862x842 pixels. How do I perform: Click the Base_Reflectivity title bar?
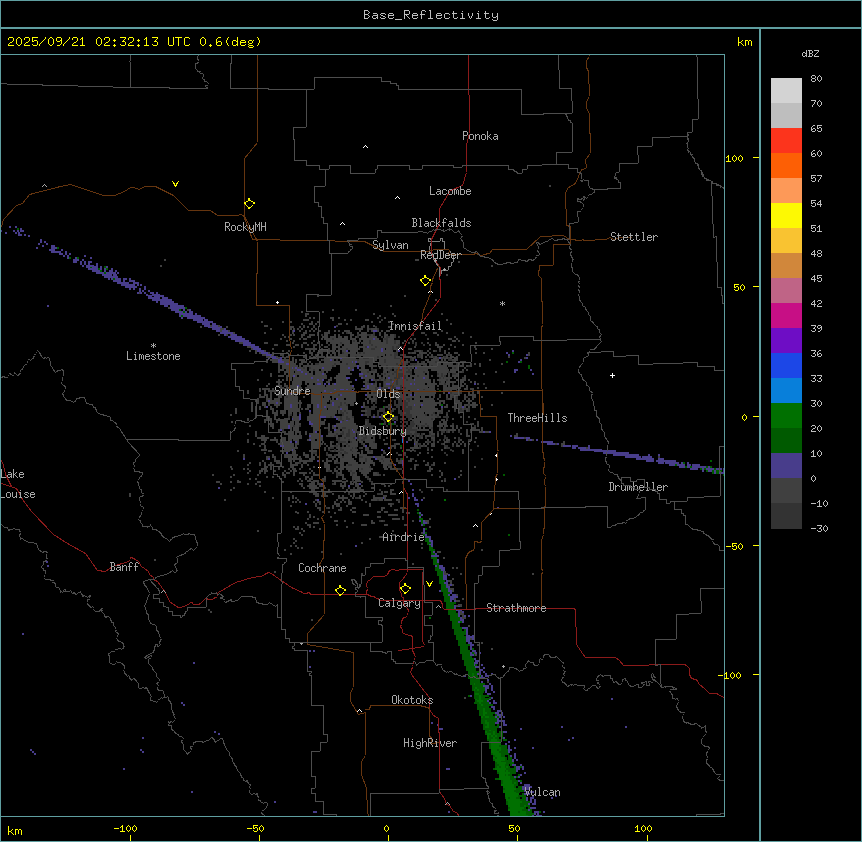click(430, 15)
